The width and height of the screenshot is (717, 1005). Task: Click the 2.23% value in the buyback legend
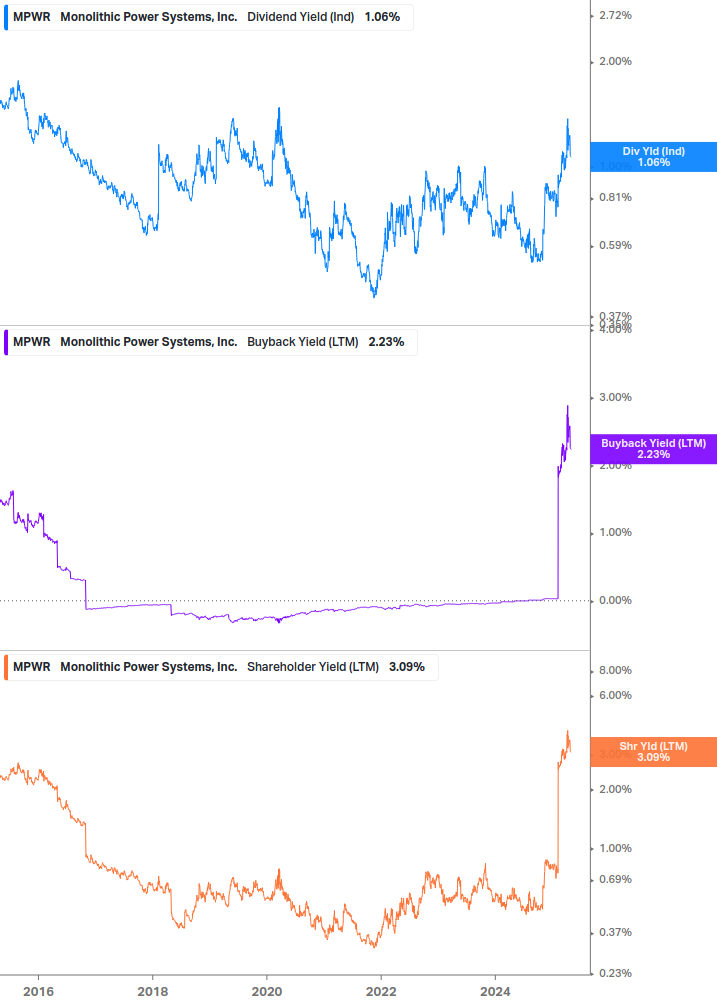coord(386,342)
